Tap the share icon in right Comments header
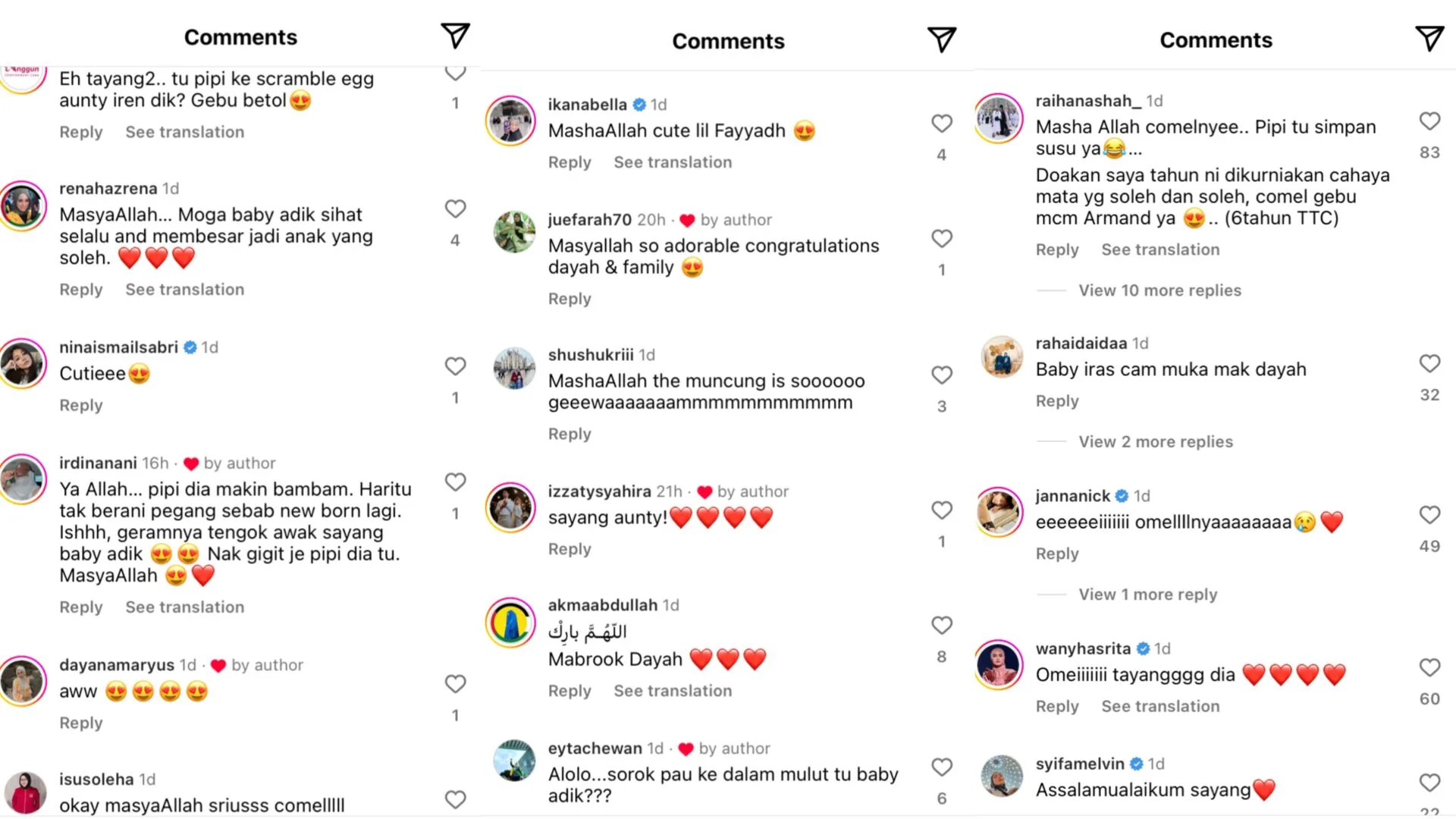The width and height of the screenshot is (1456, 819). click(1429, 38)
